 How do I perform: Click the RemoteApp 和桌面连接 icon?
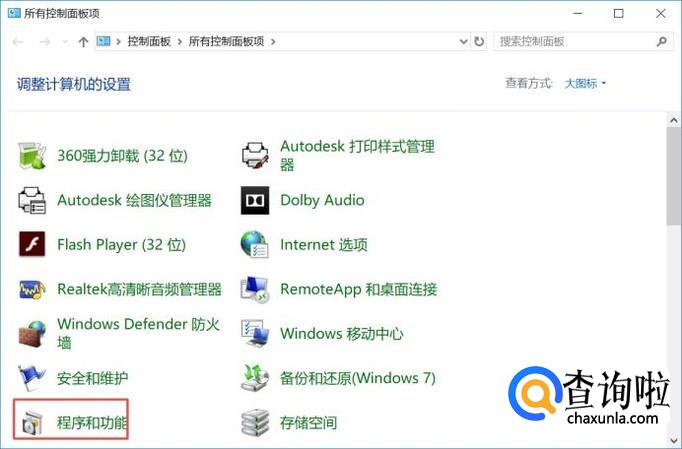tap(255, 289)
